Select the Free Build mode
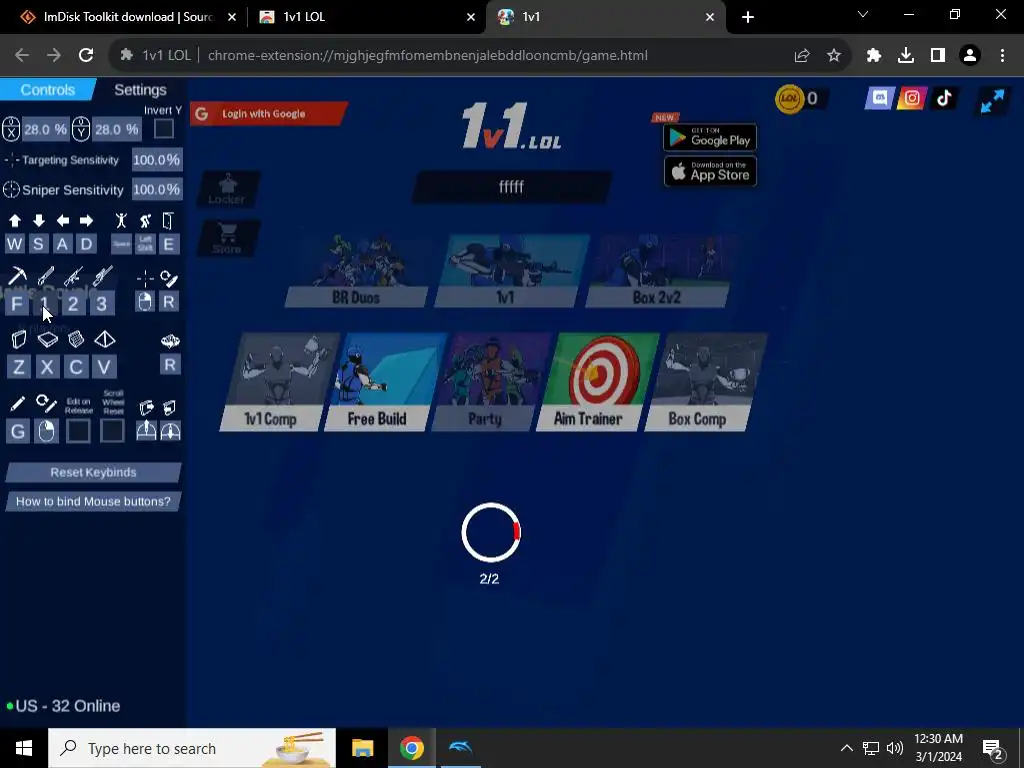1024x768 pixels. click(x=384, y=382)
